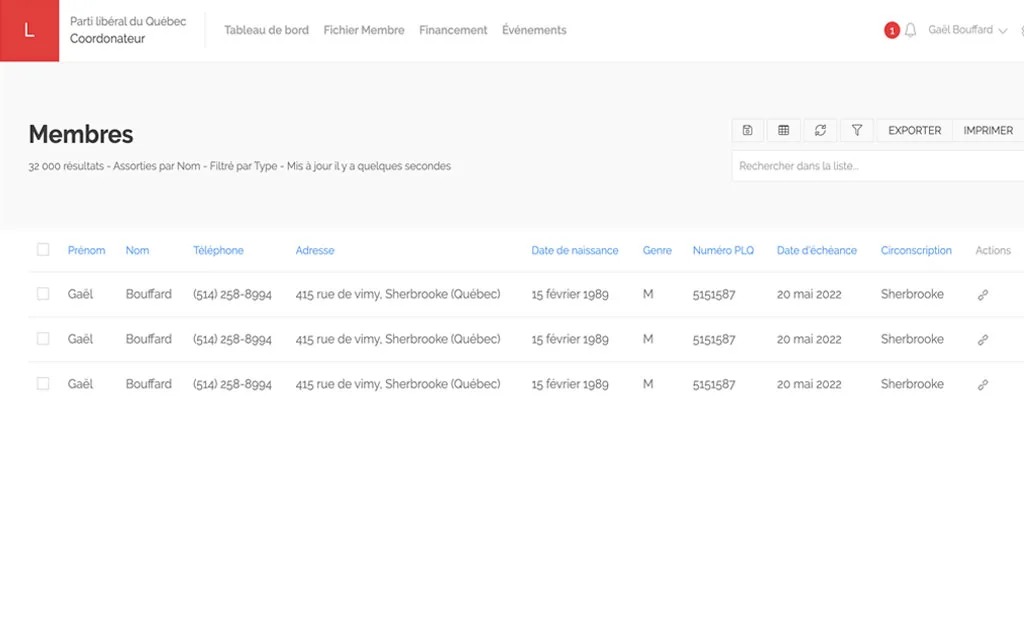
Task: Click the save view icon in toolbar
Action: pyautogui.click(x=748, y=130)
